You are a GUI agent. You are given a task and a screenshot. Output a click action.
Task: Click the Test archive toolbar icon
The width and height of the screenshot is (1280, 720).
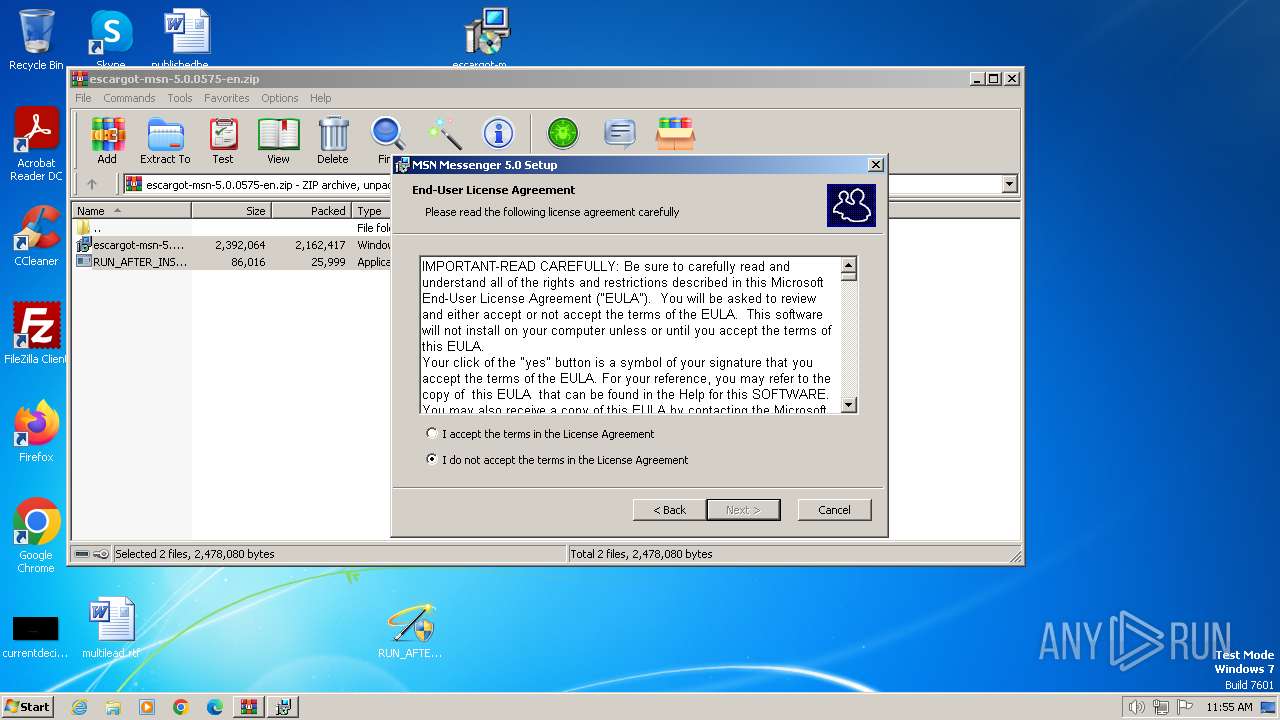[x=223, y=140]
